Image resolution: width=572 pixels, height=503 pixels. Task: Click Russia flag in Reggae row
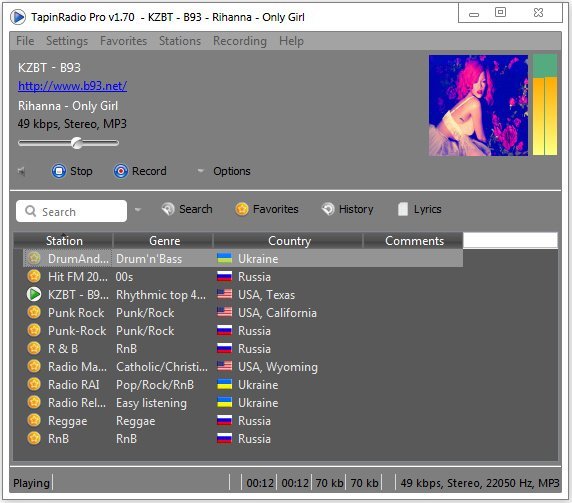tap(224, 420)
